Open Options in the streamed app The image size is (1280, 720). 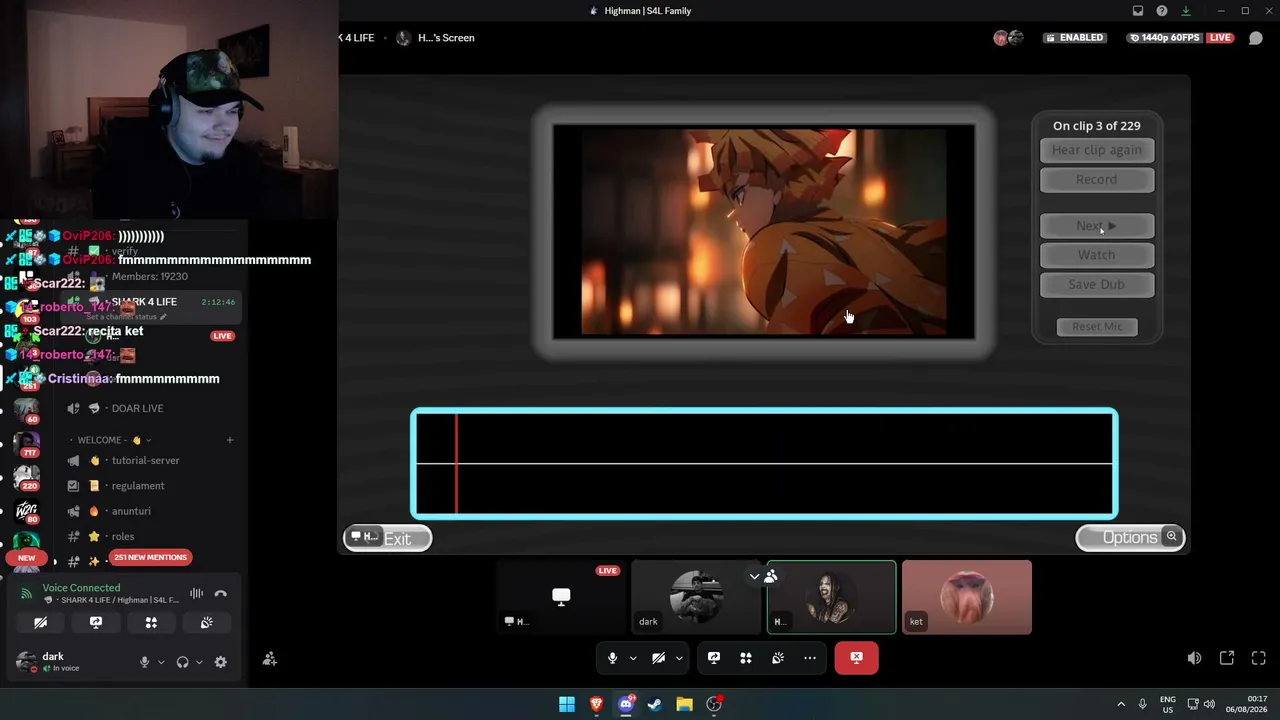pos(1130,538)
